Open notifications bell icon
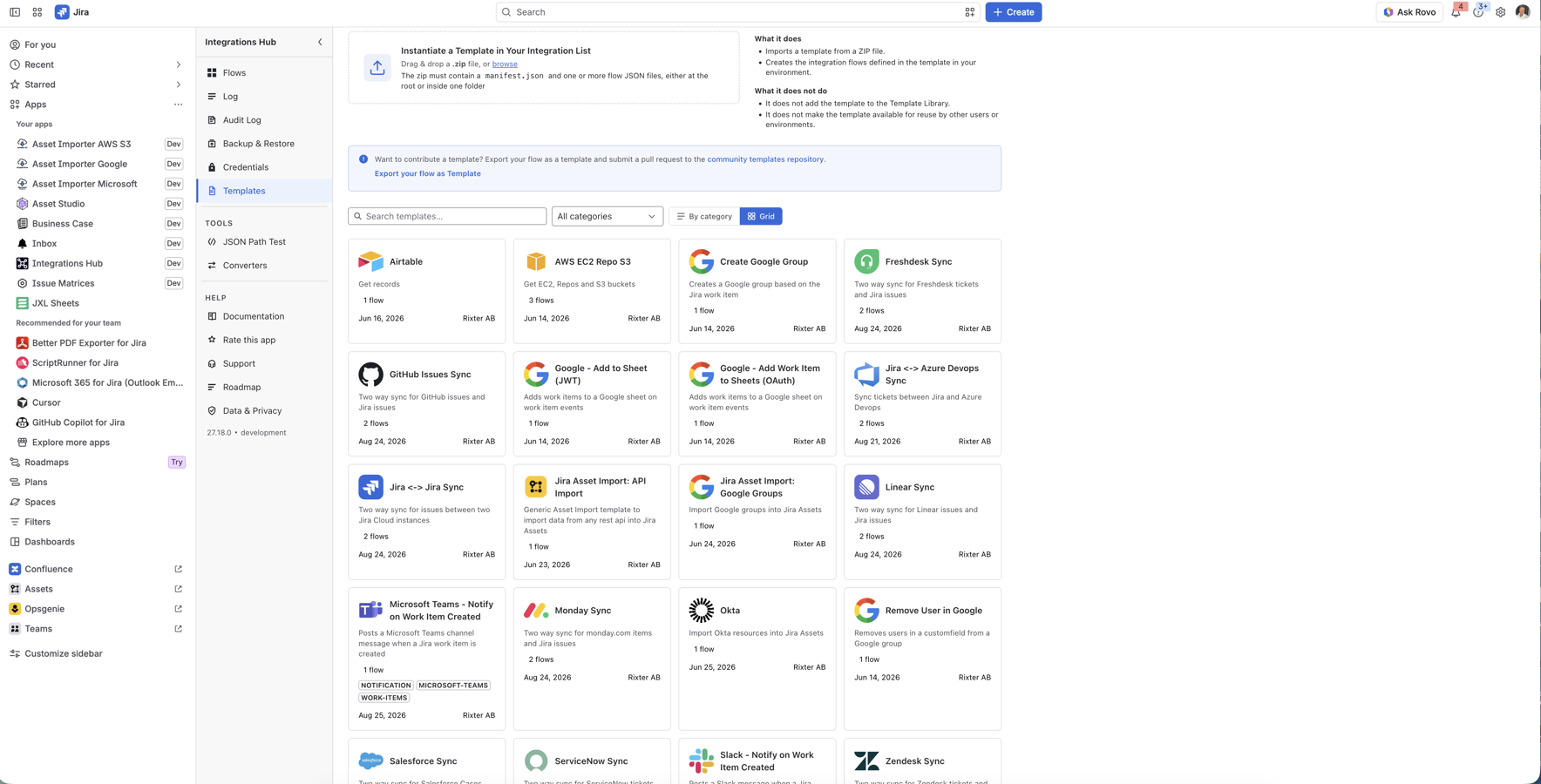1541x784 pixels. (1456, 12)
